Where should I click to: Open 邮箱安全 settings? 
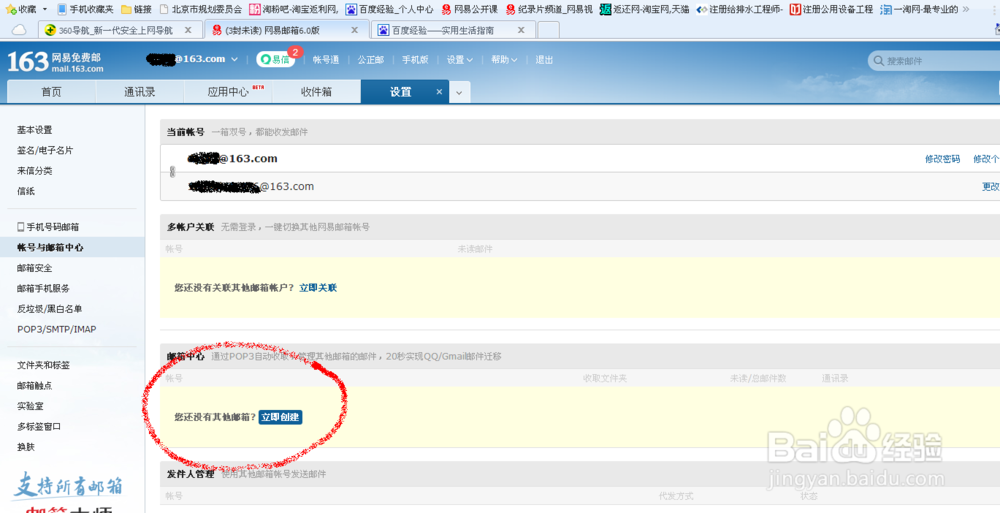tap(34, 268)
